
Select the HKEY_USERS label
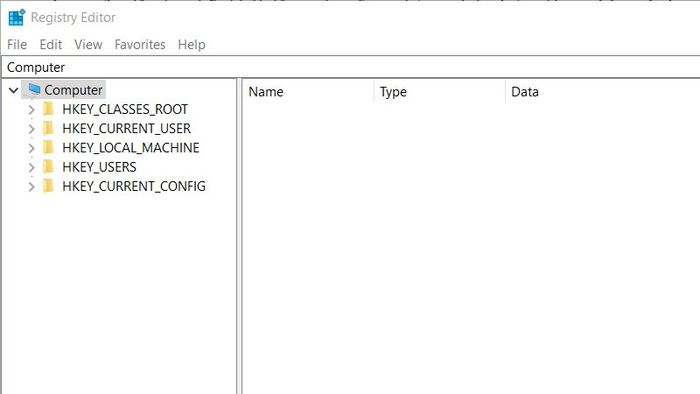click(99, 167)
